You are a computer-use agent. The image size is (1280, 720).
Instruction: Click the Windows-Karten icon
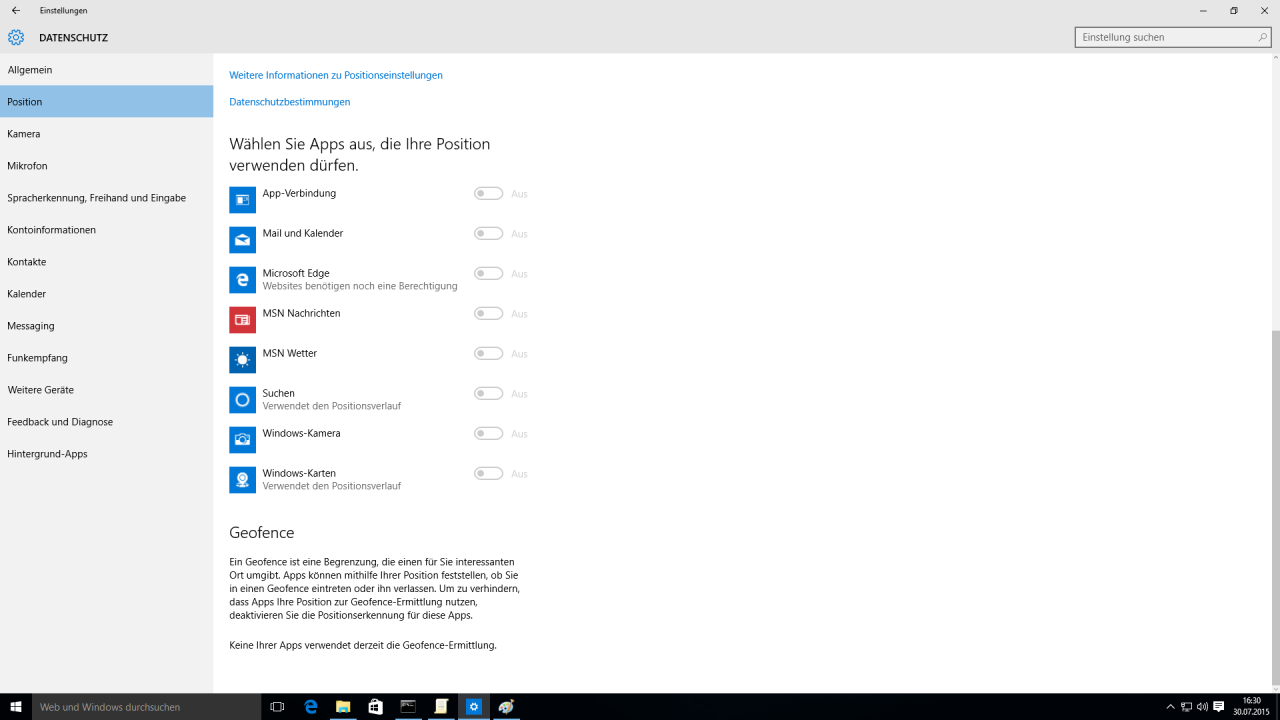pyautogui.click(x=242, y=480)
